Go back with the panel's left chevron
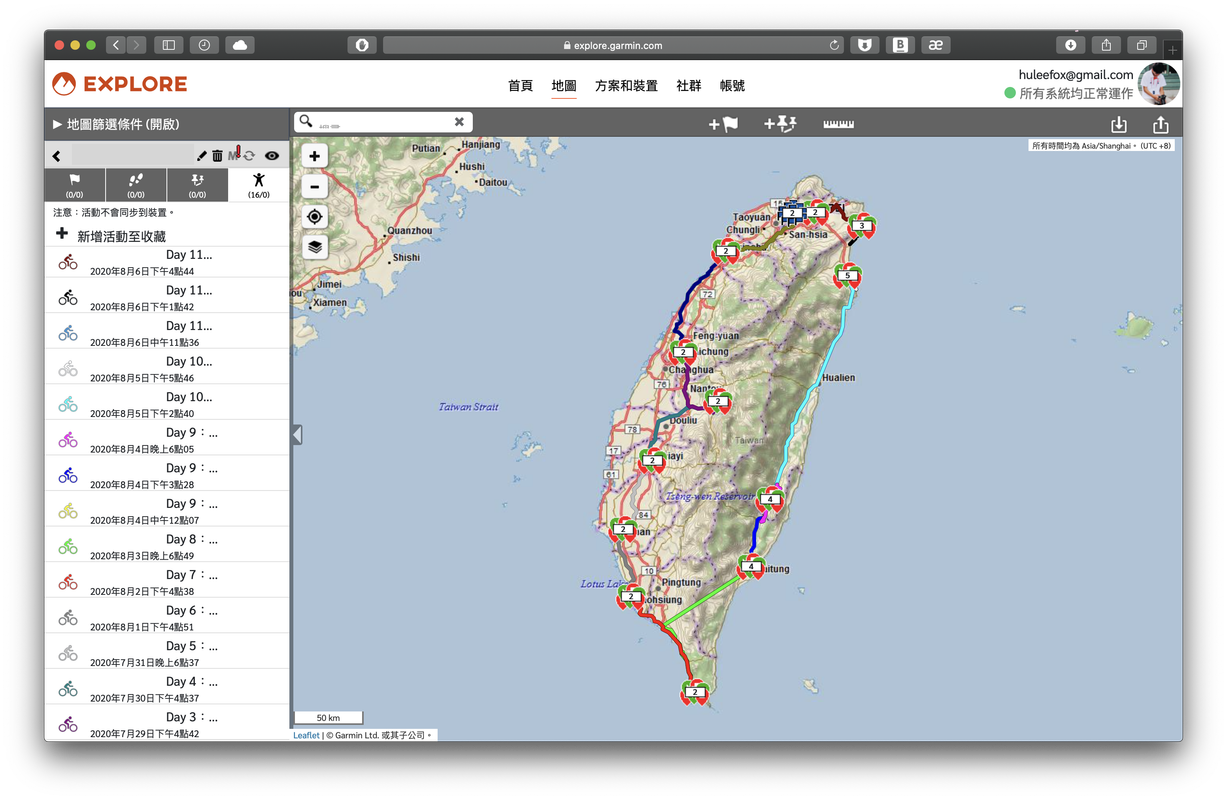 click(57, 156)
